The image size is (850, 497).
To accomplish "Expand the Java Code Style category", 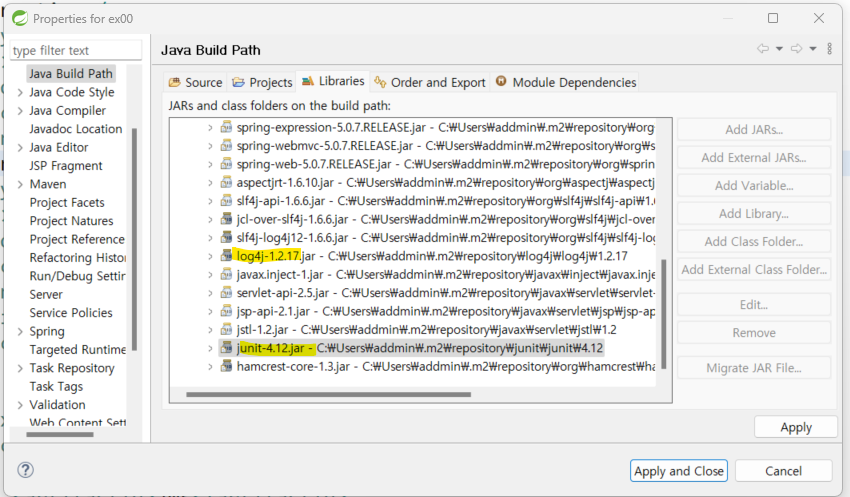I will tap(20, 93).
